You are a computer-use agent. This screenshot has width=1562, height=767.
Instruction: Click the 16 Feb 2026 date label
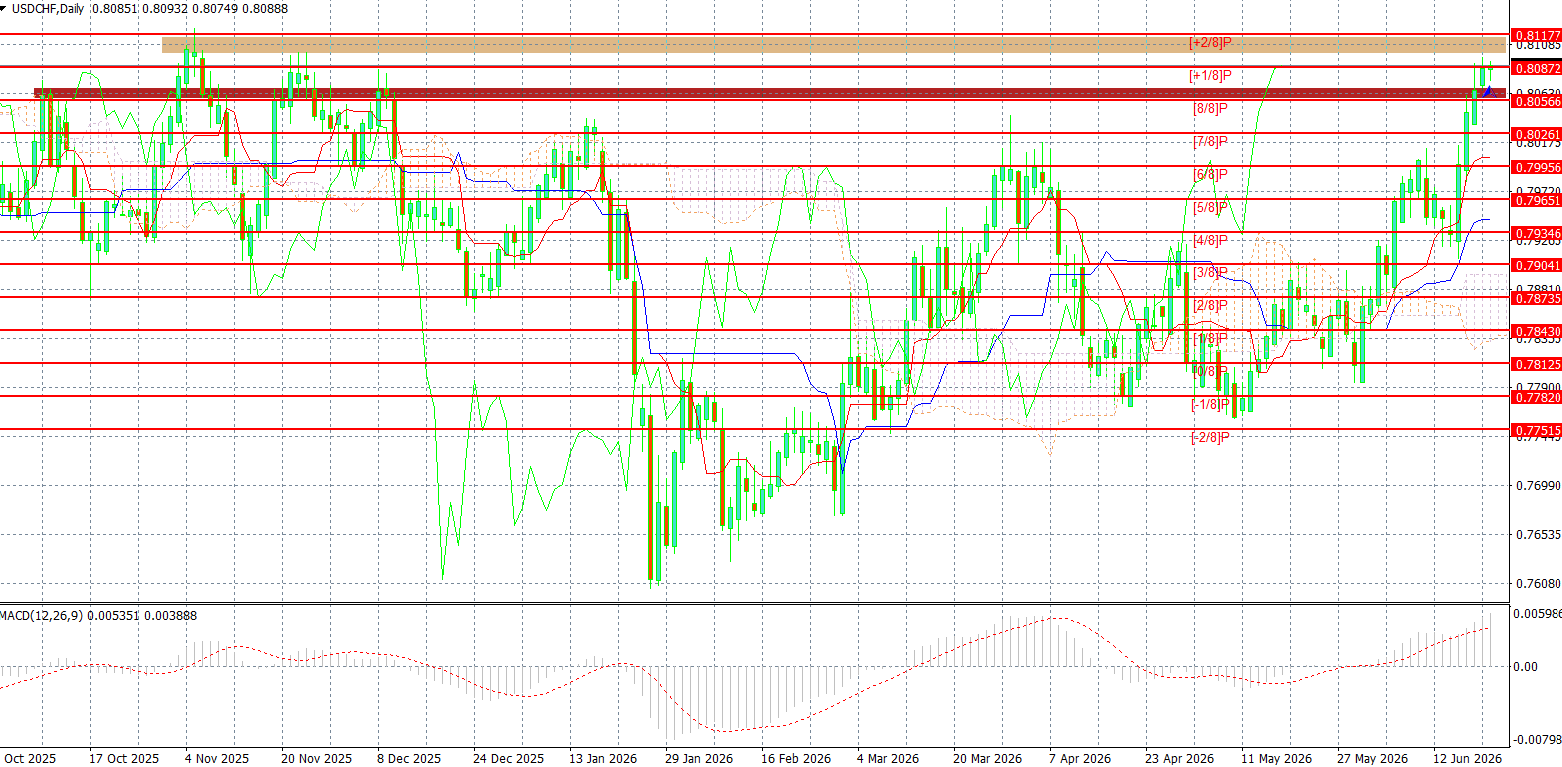pyautogui.click(x=796, y=759)
